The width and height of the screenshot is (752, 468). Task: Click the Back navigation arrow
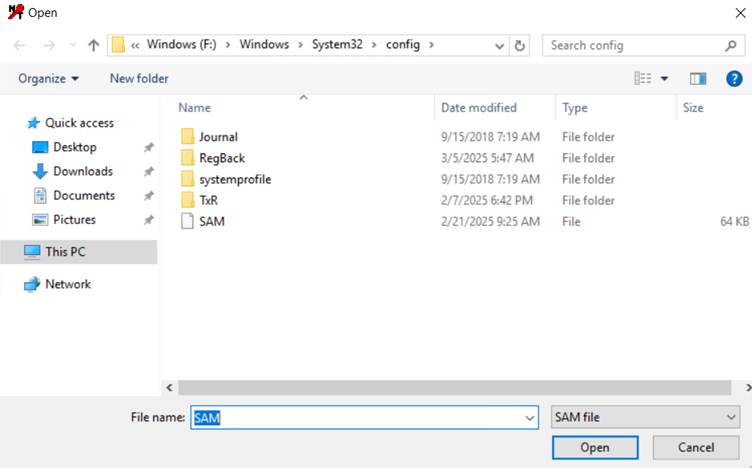click(19, 46)
